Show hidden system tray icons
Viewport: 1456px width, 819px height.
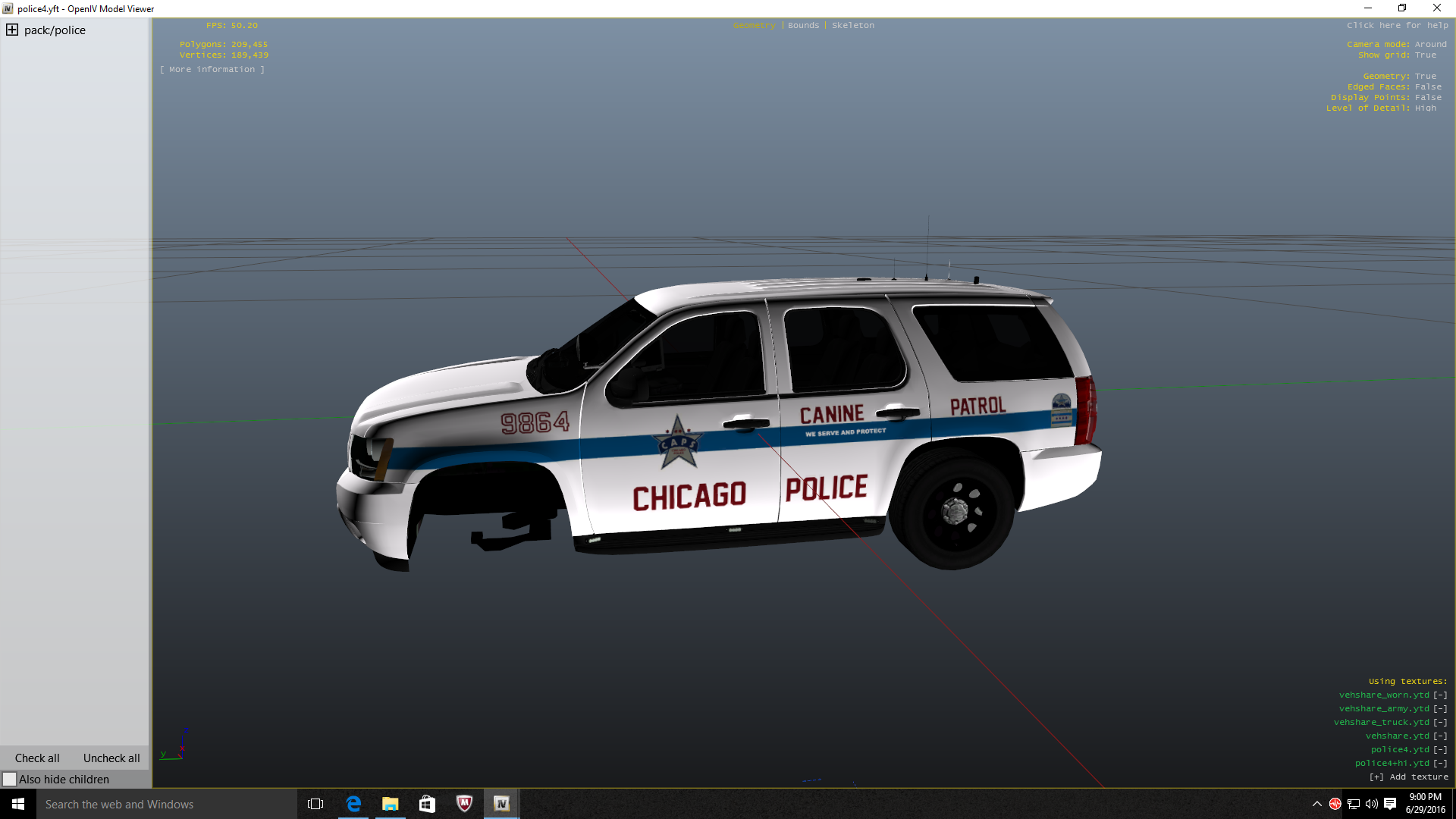click(1317, 804)
